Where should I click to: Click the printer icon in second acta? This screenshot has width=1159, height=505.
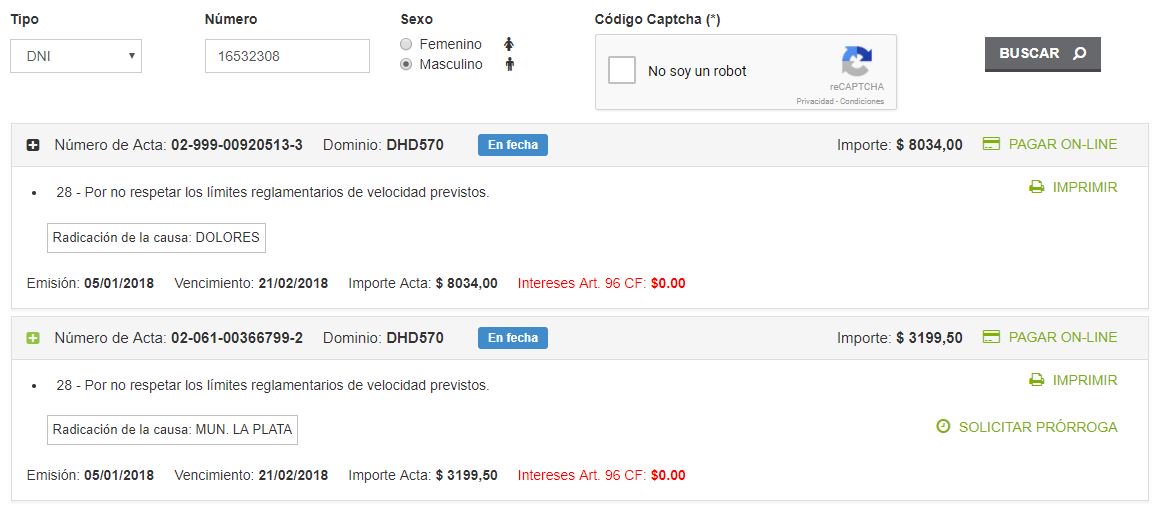click(1037, 380)
